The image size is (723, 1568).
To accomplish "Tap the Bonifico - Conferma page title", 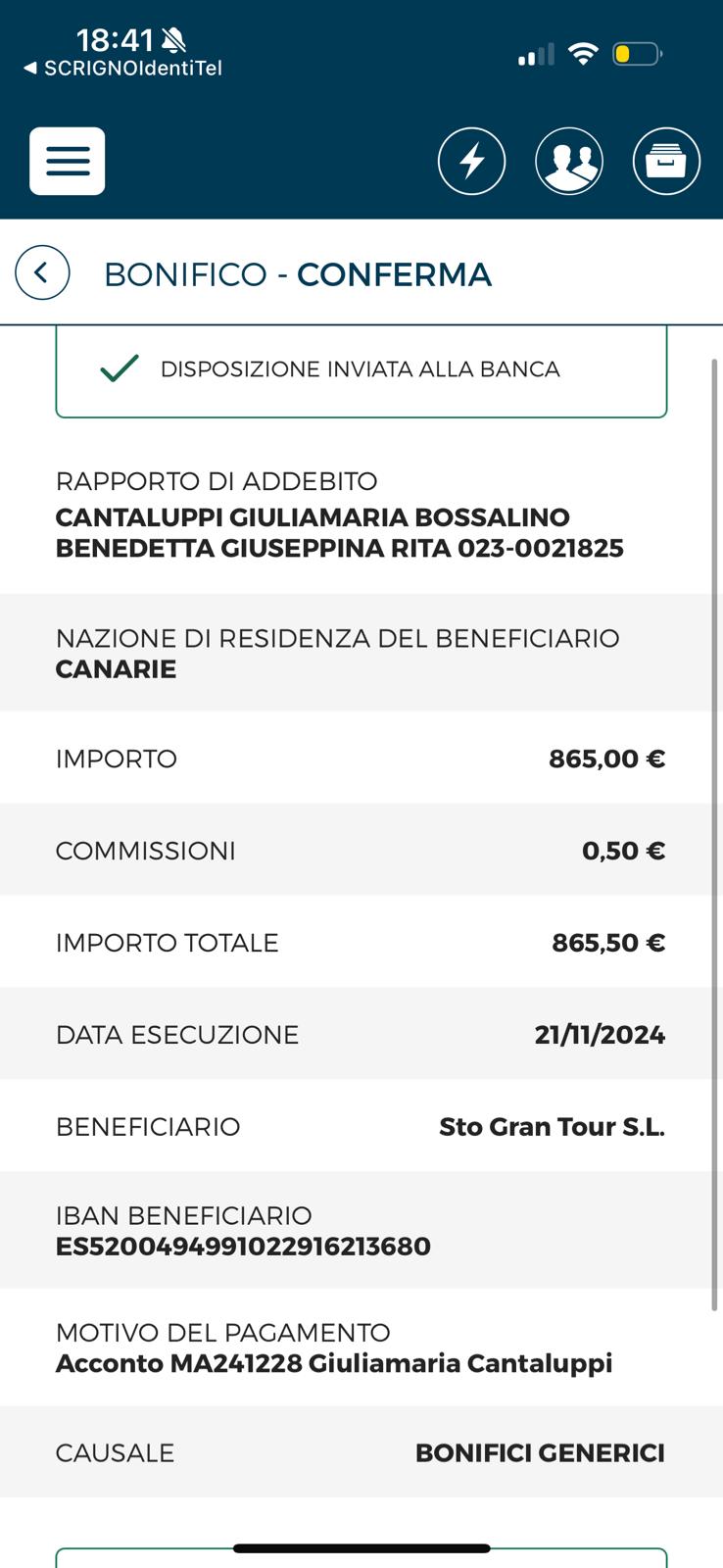I will 298,274.
